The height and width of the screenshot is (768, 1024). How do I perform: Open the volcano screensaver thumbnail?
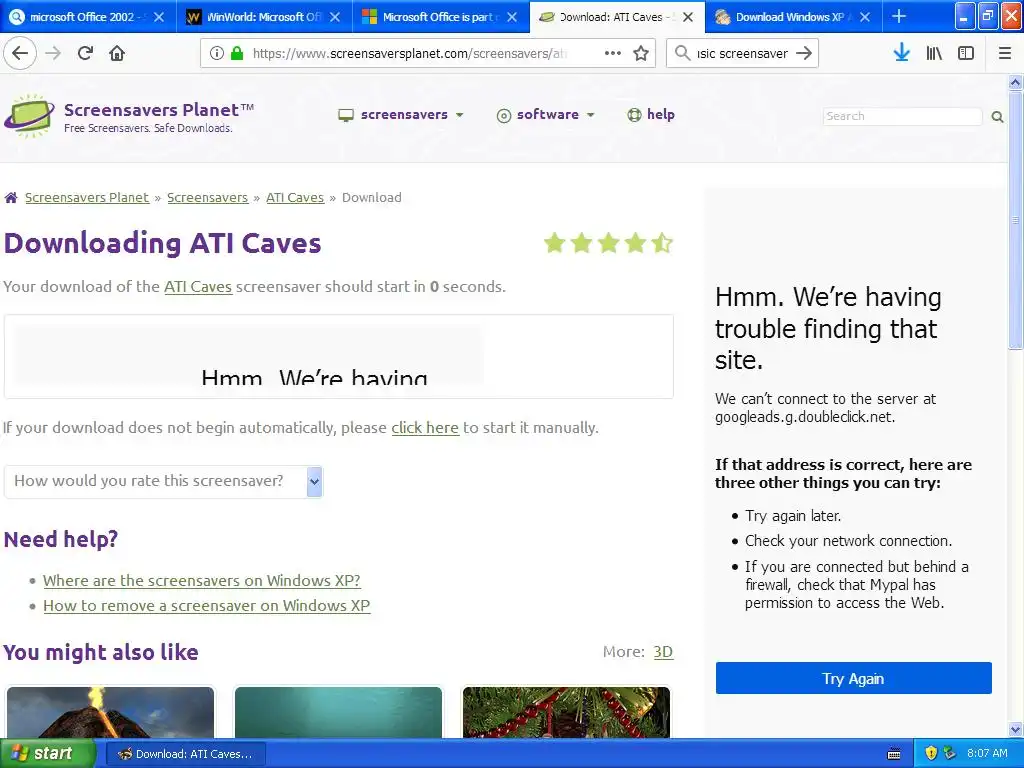pyautogui.click(x=110, y=712)
